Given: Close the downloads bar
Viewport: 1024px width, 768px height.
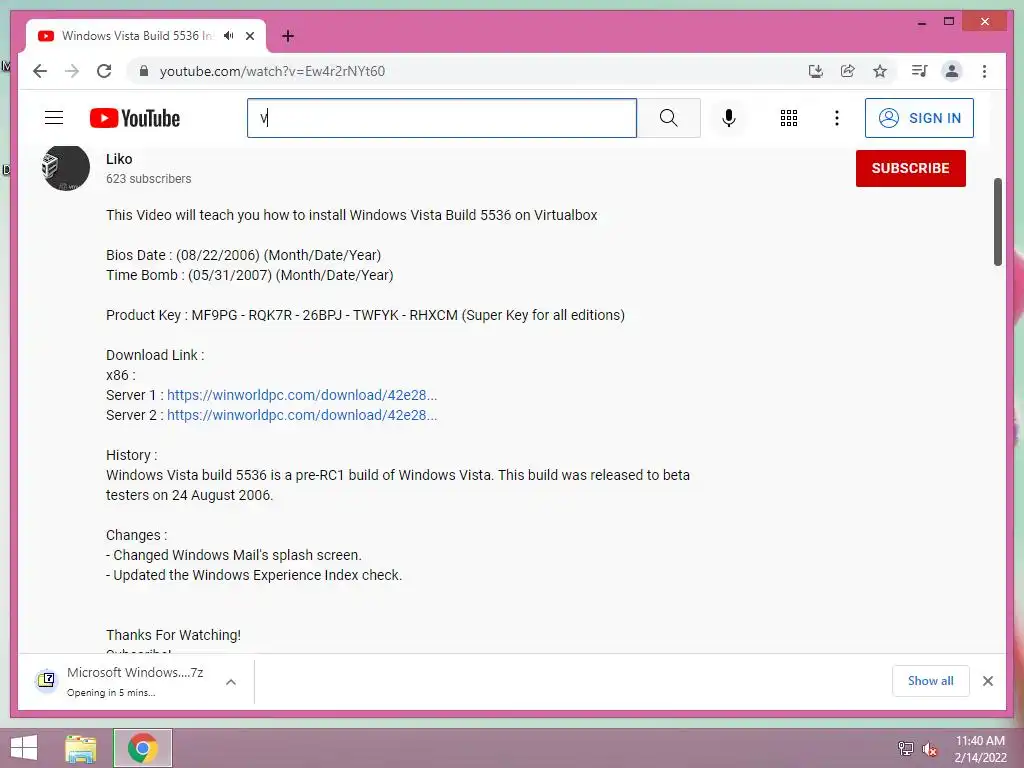Looking at the screenshot, I should pyautogui.click(x=988, y=681).
